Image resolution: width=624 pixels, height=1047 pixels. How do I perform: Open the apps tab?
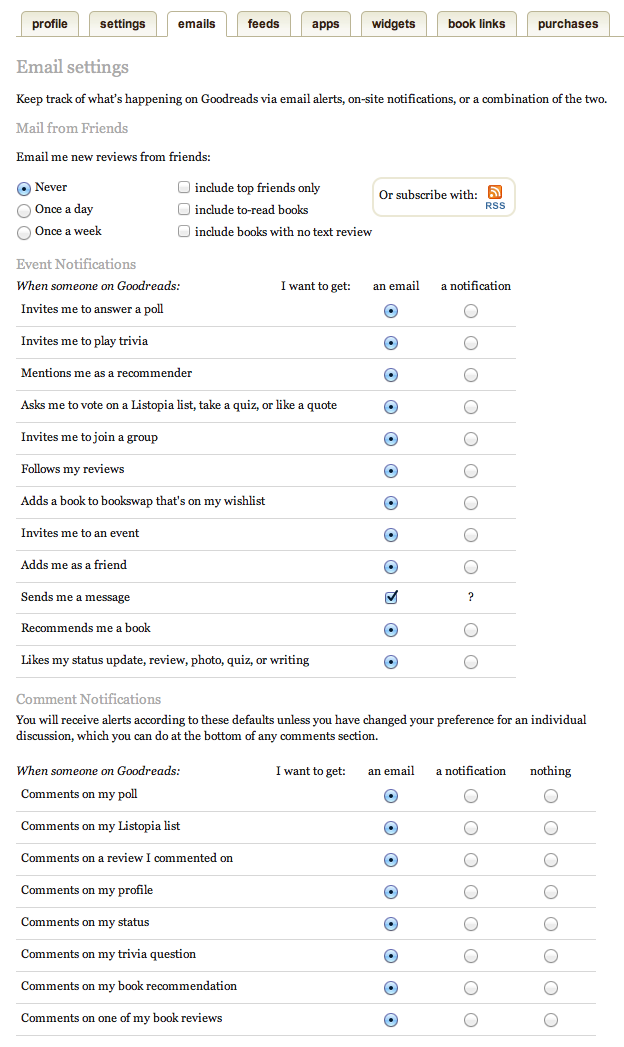pyautogui.click(x=325, y=23)
